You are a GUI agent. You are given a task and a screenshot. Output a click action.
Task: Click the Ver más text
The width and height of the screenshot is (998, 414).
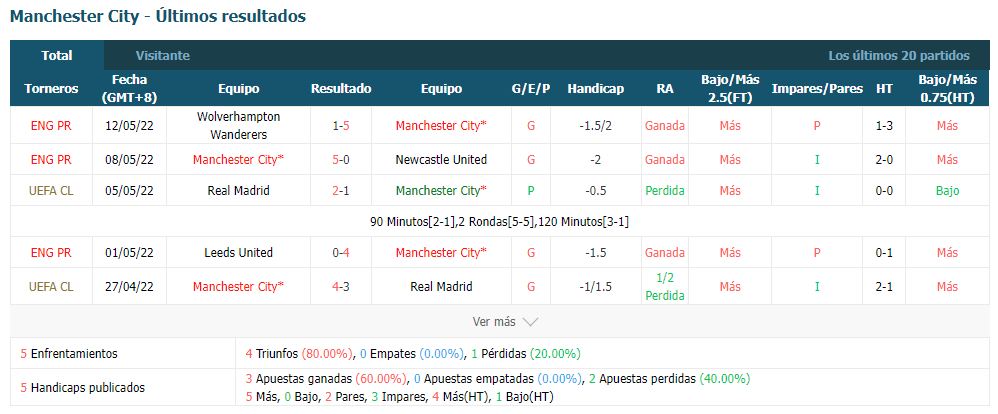(494, 322)
